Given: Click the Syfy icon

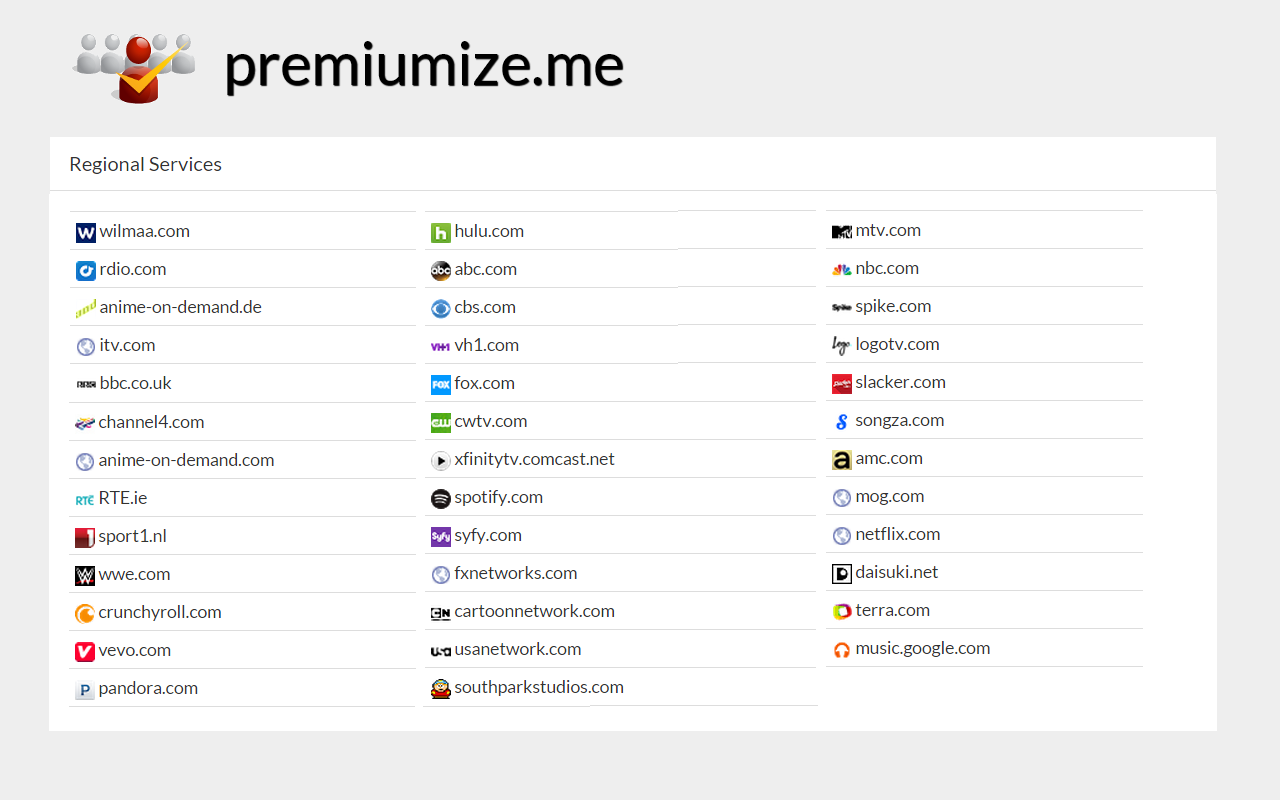Looking at the screenshot, I should (x=440, y=536).
